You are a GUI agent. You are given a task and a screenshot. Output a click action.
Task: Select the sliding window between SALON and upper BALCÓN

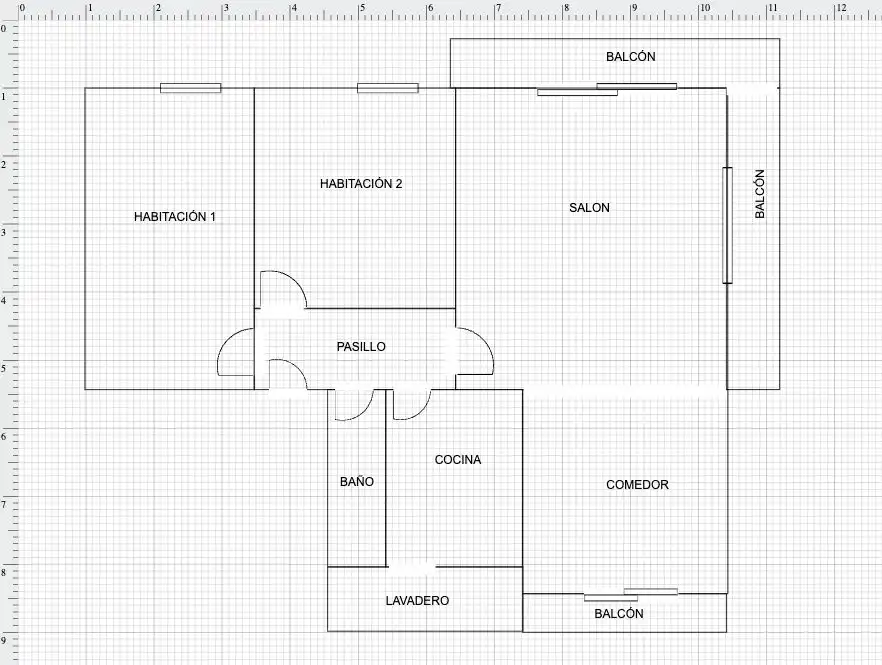click(607, 89)
